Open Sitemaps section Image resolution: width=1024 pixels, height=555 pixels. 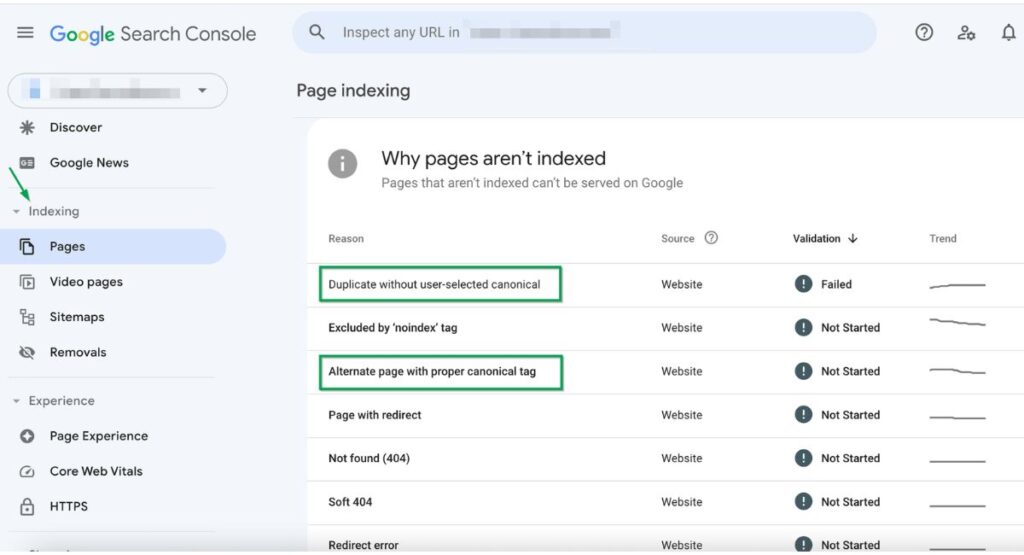tap(77, 317)
